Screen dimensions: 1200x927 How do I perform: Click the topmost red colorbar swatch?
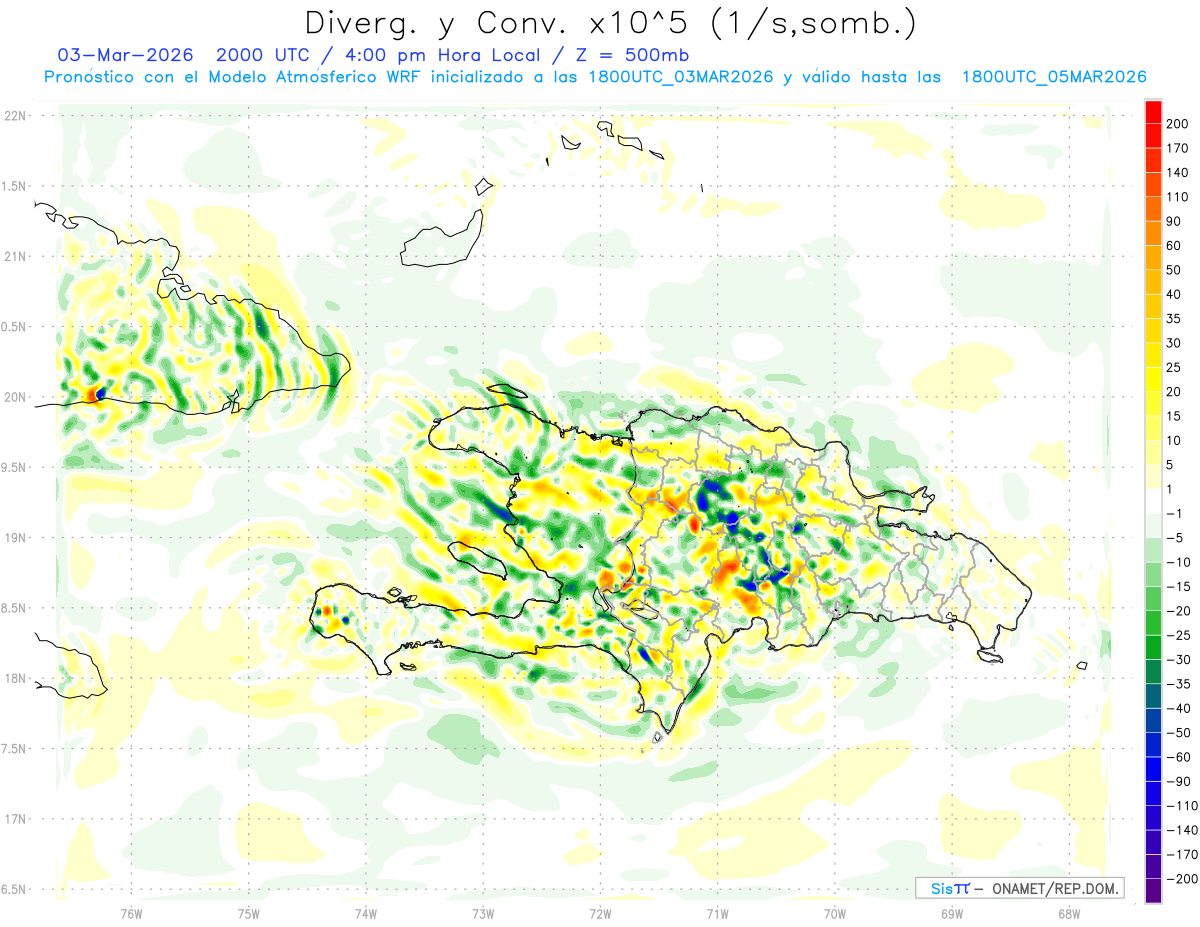[1154, 112]
